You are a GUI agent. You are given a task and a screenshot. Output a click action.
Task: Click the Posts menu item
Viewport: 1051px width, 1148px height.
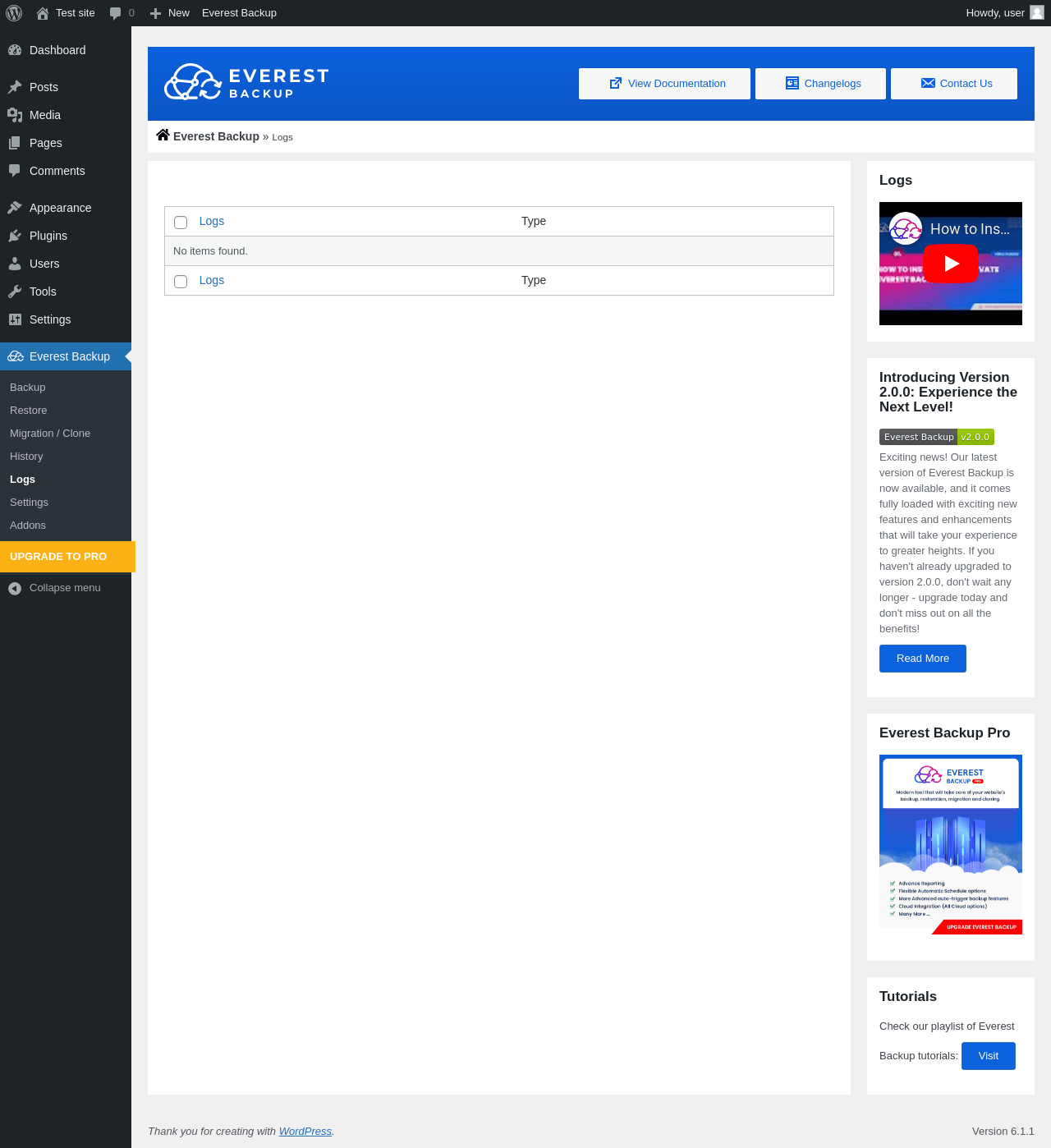[66, 87]
